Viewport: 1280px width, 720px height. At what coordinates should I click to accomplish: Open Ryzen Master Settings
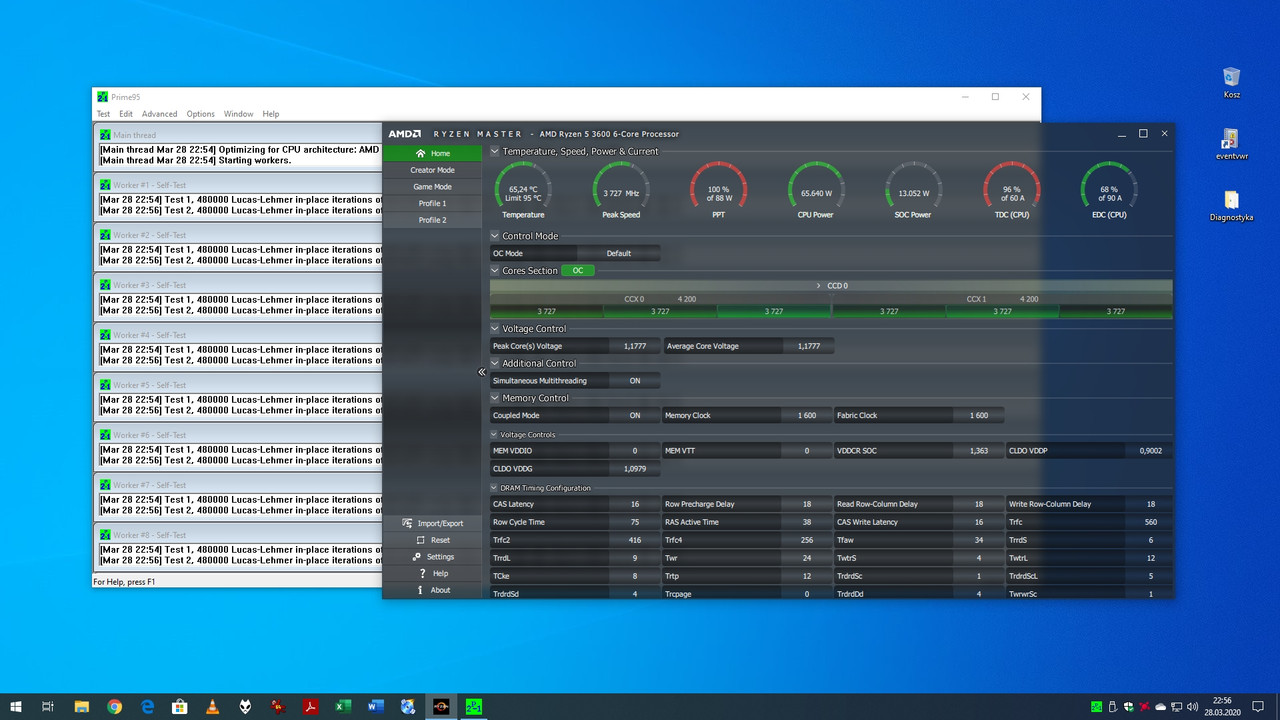pos(432,557)
